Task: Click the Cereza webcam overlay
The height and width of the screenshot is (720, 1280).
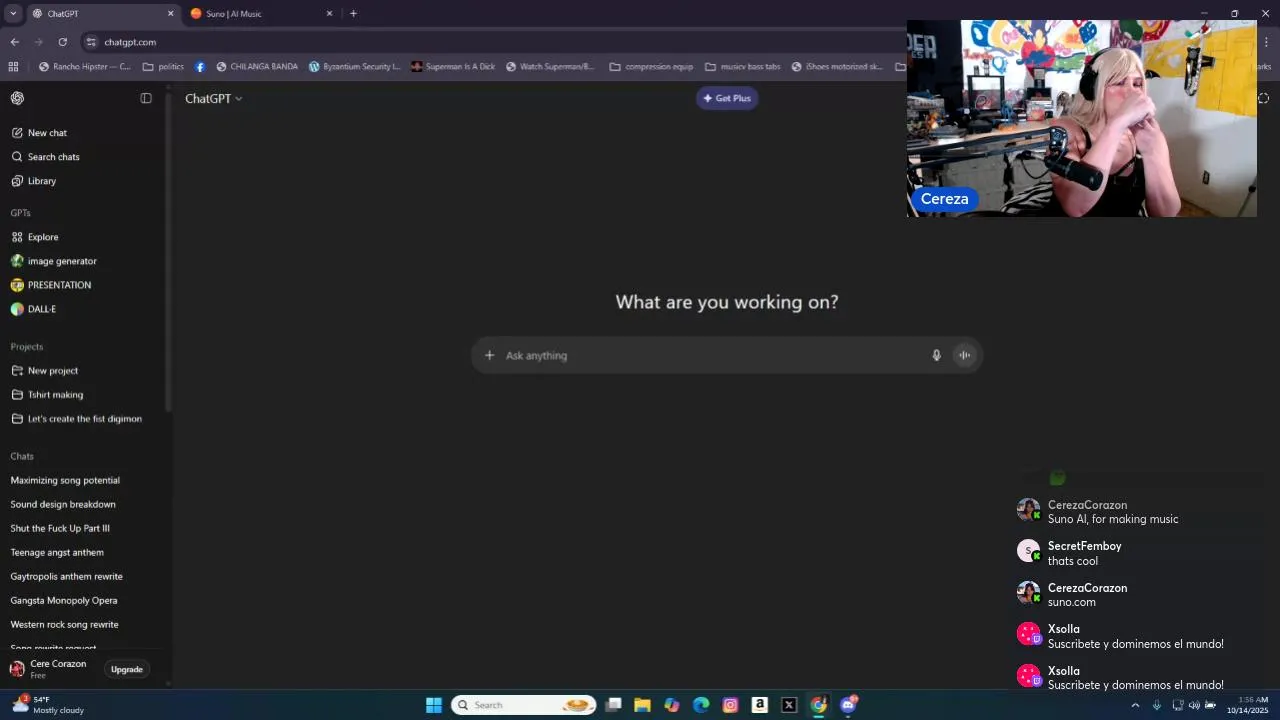Action: 1081,118
